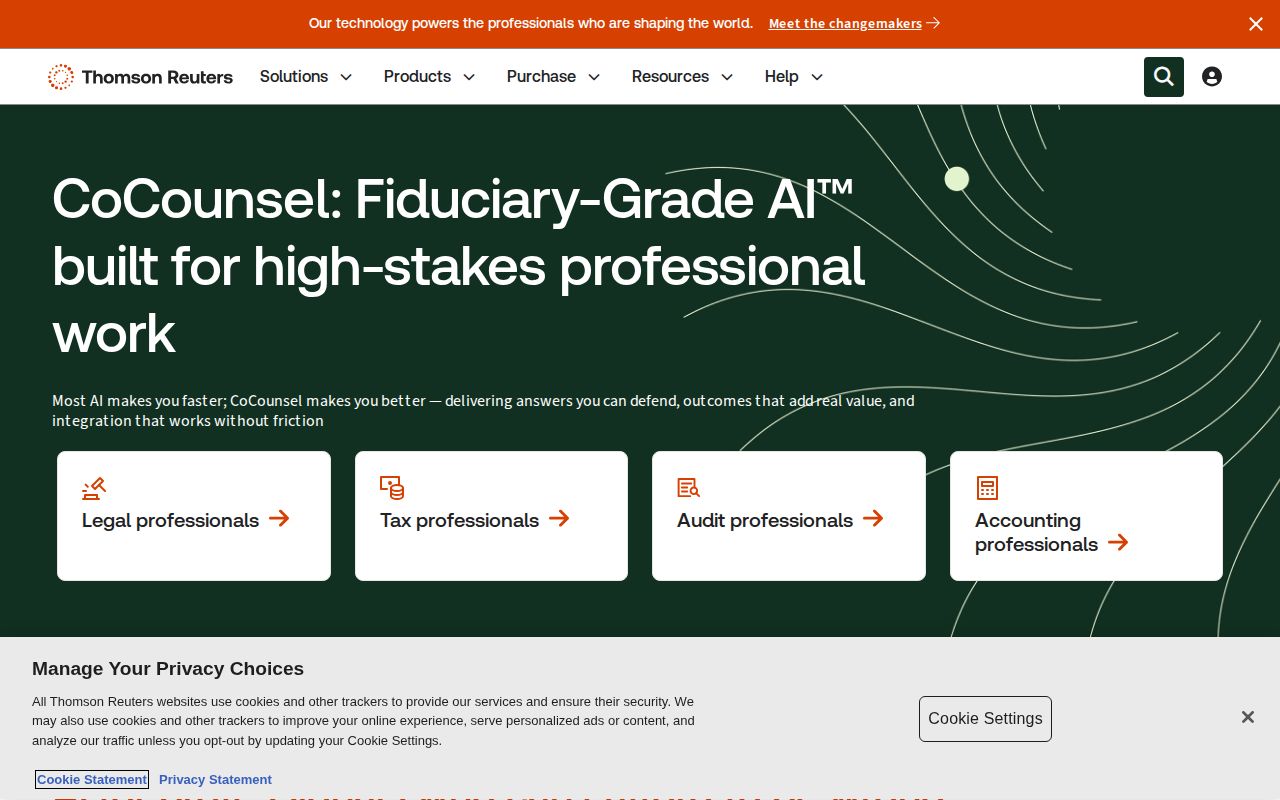1280x800 pixels.
Task: Click the 'Most AI makes you faster' paragraph
Action: 483,411
